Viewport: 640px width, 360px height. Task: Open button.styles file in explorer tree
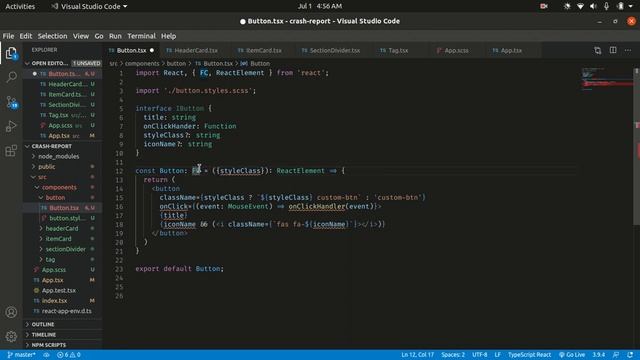(62, 218)
